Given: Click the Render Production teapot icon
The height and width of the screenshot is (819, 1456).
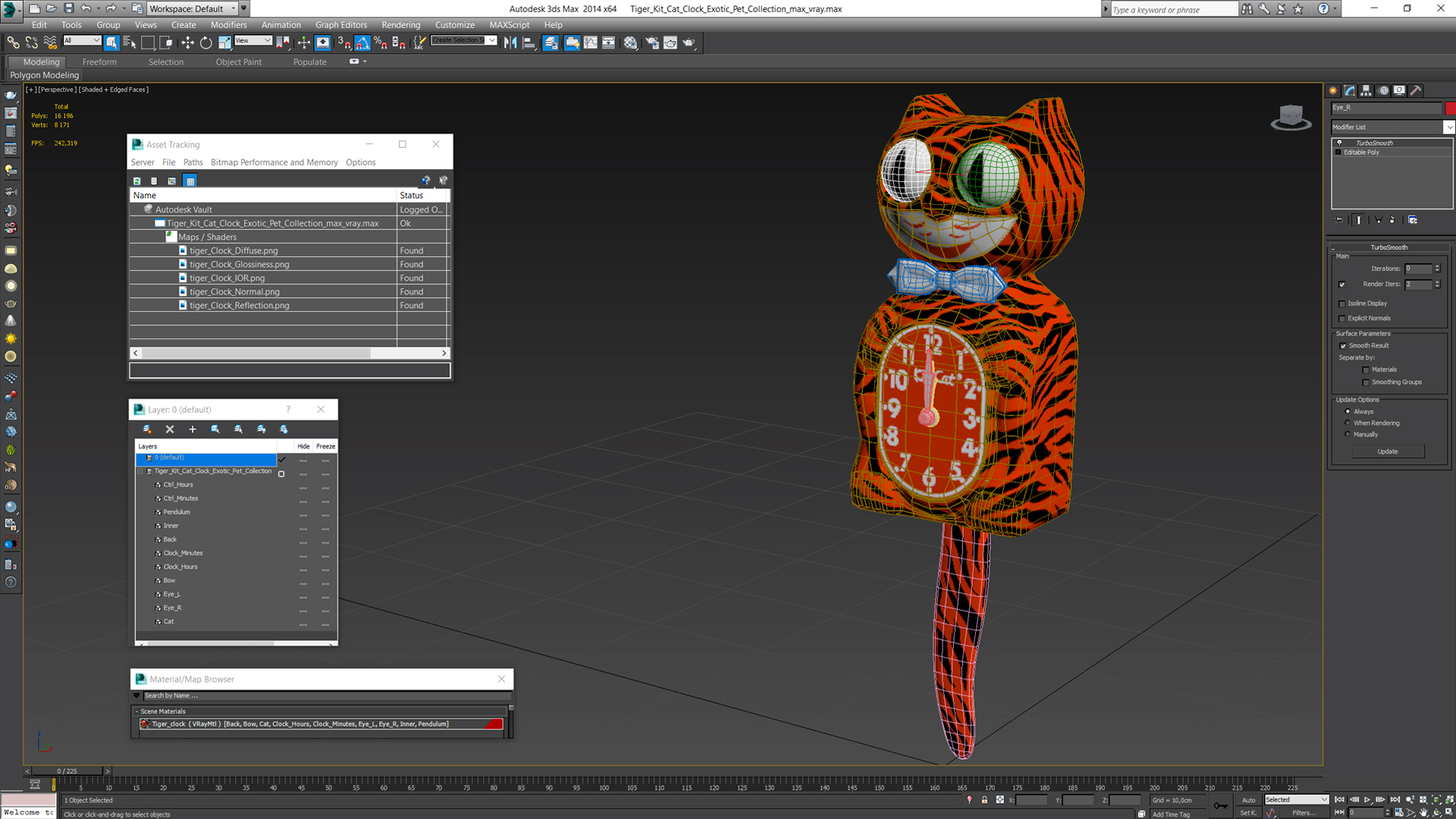Looking at the screenshot, I should click(689, 42).
